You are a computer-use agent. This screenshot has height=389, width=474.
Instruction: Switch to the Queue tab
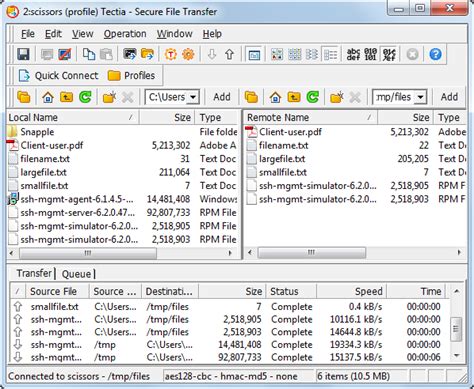tap(76, 274)
